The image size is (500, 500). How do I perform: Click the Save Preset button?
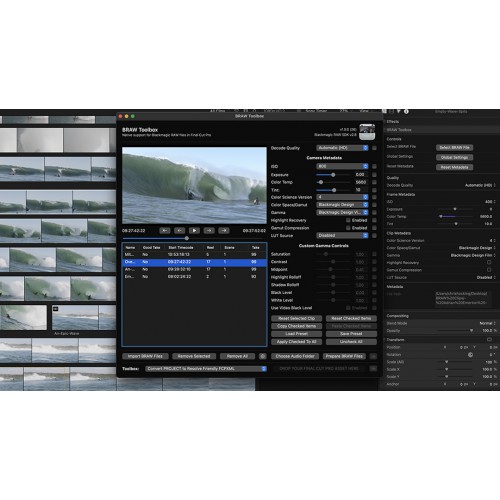(x=351, y=334)
